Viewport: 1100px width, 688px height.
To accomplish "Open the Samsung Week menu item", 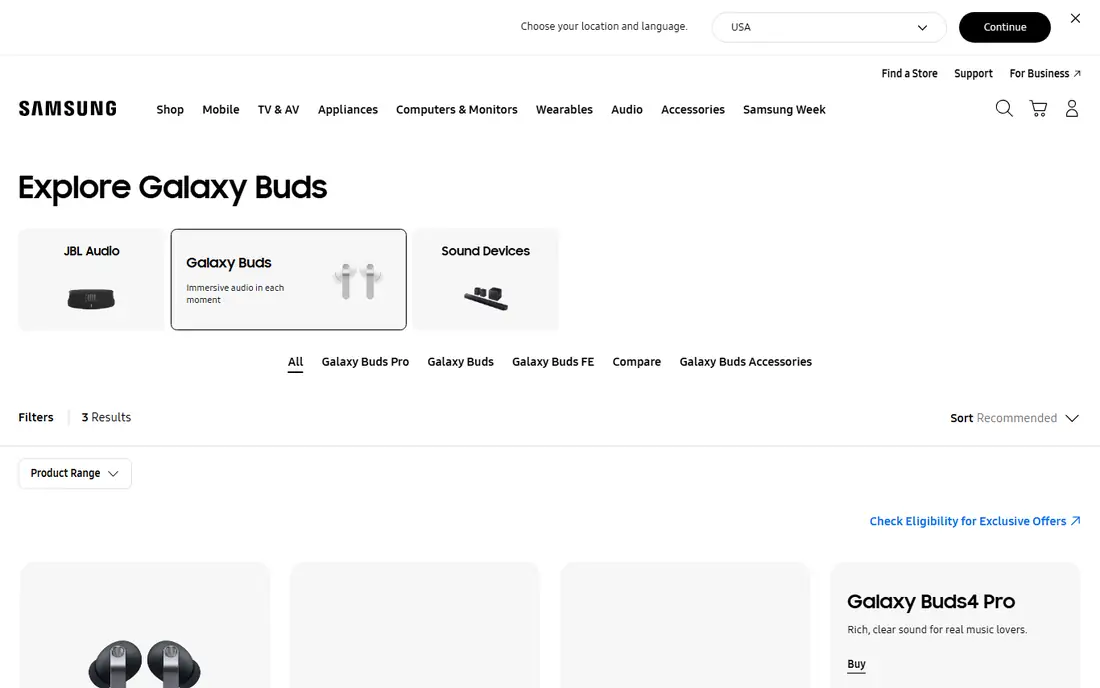I will [784, 109].
